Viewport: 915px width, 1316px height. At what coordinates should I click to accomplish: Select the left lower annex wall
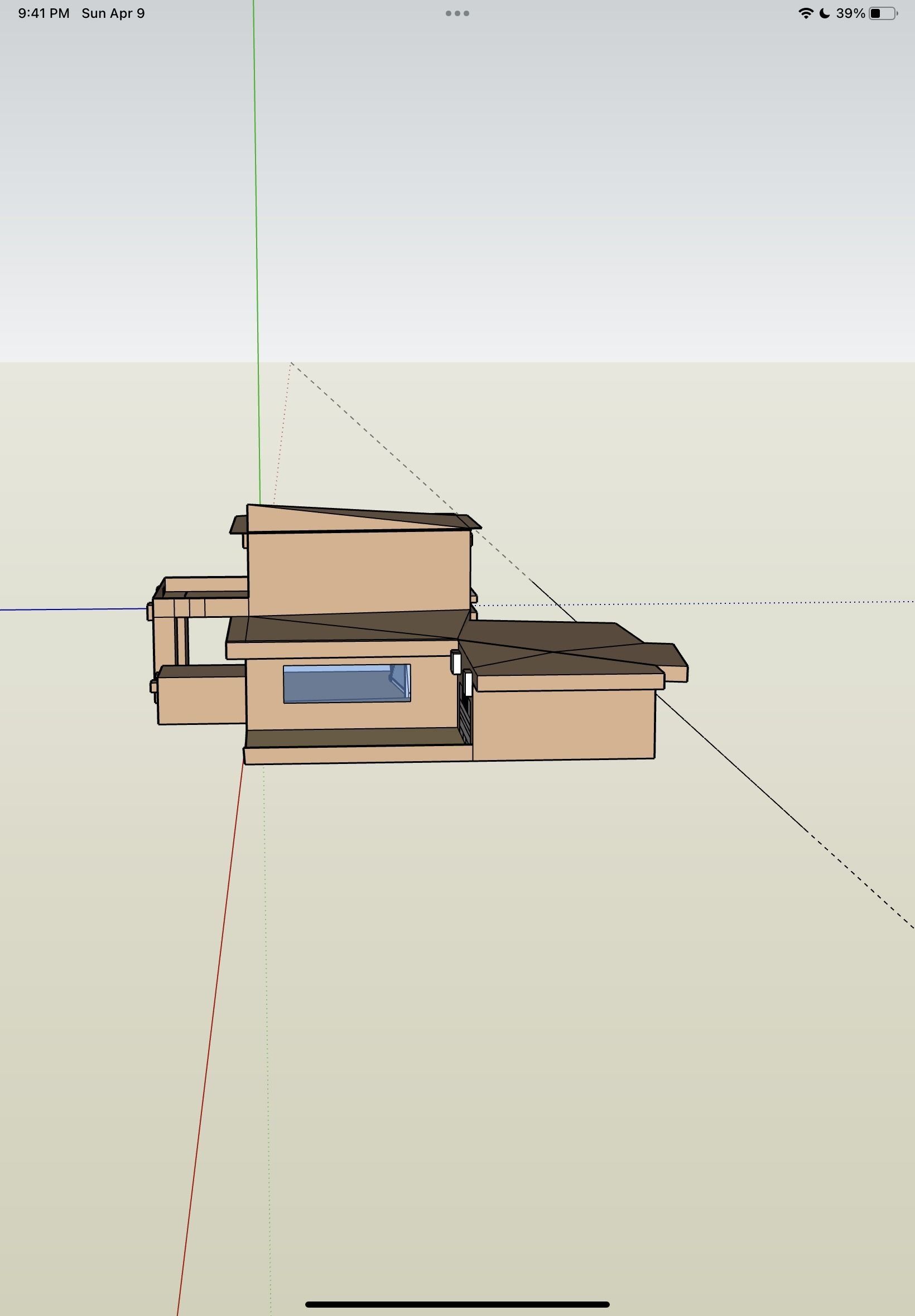[x=201, y=700]
